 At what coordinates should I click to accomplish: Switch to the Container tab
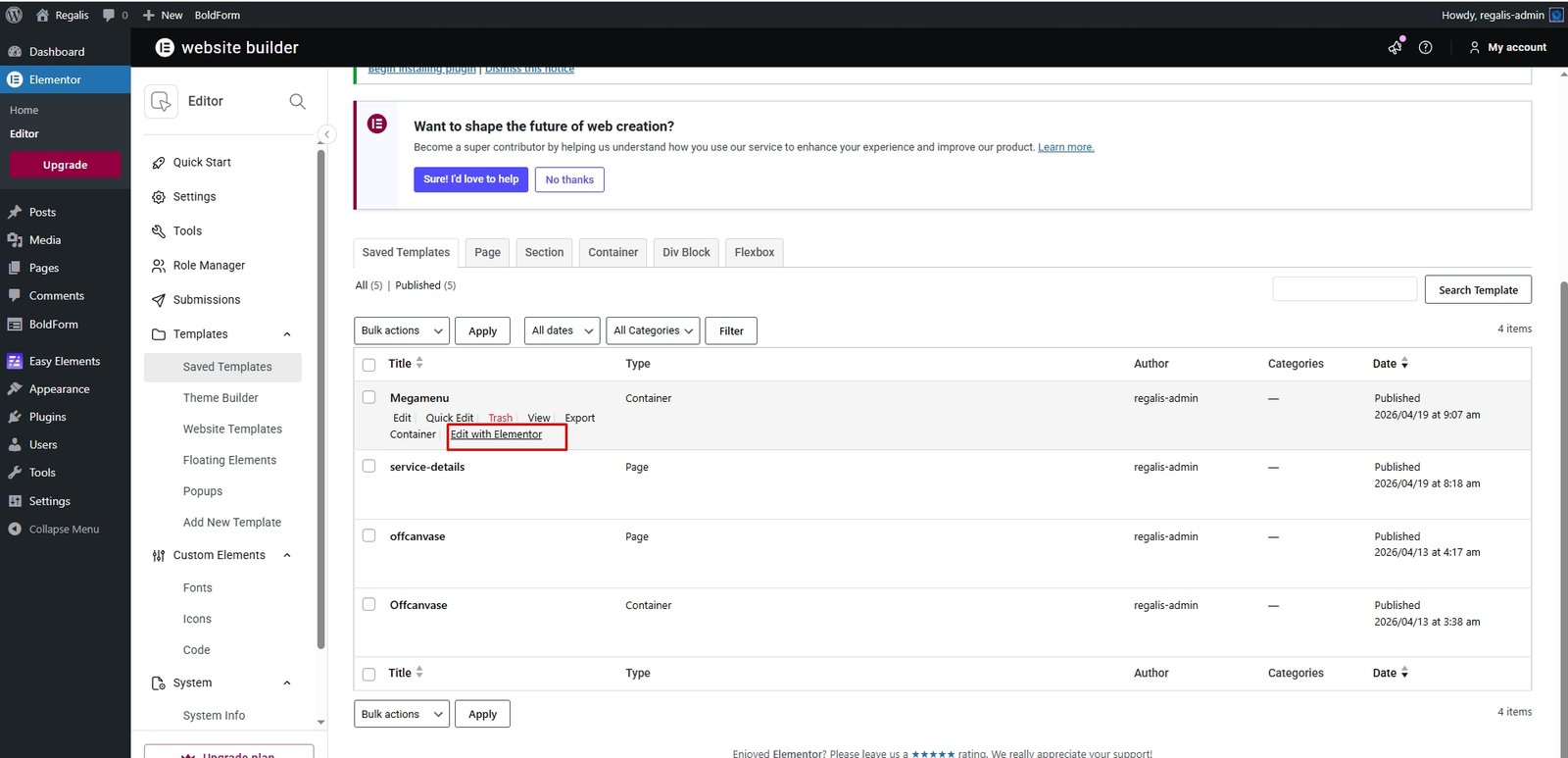click(612, 253)
